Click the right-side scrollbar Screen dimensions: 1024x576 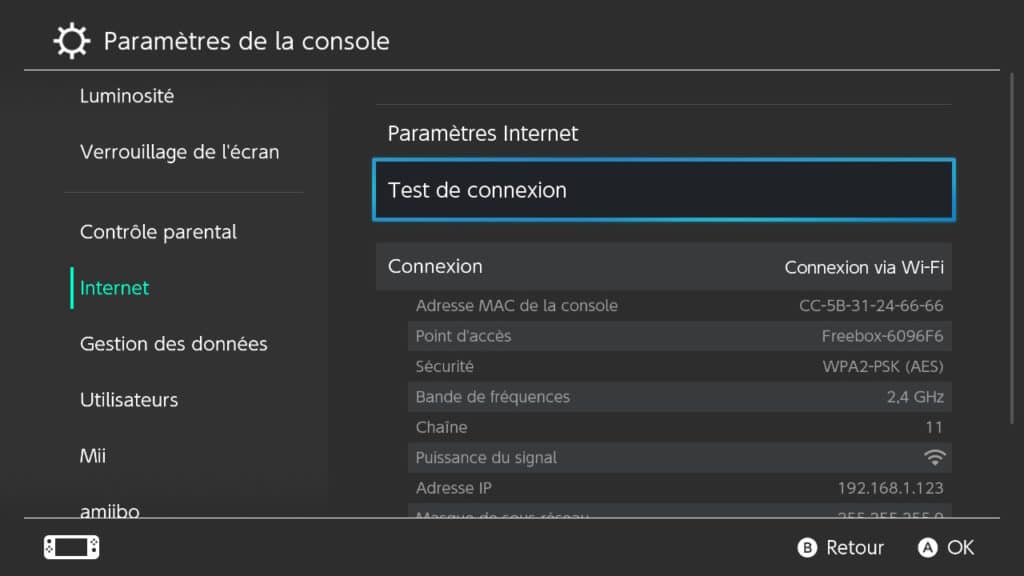1012,248
